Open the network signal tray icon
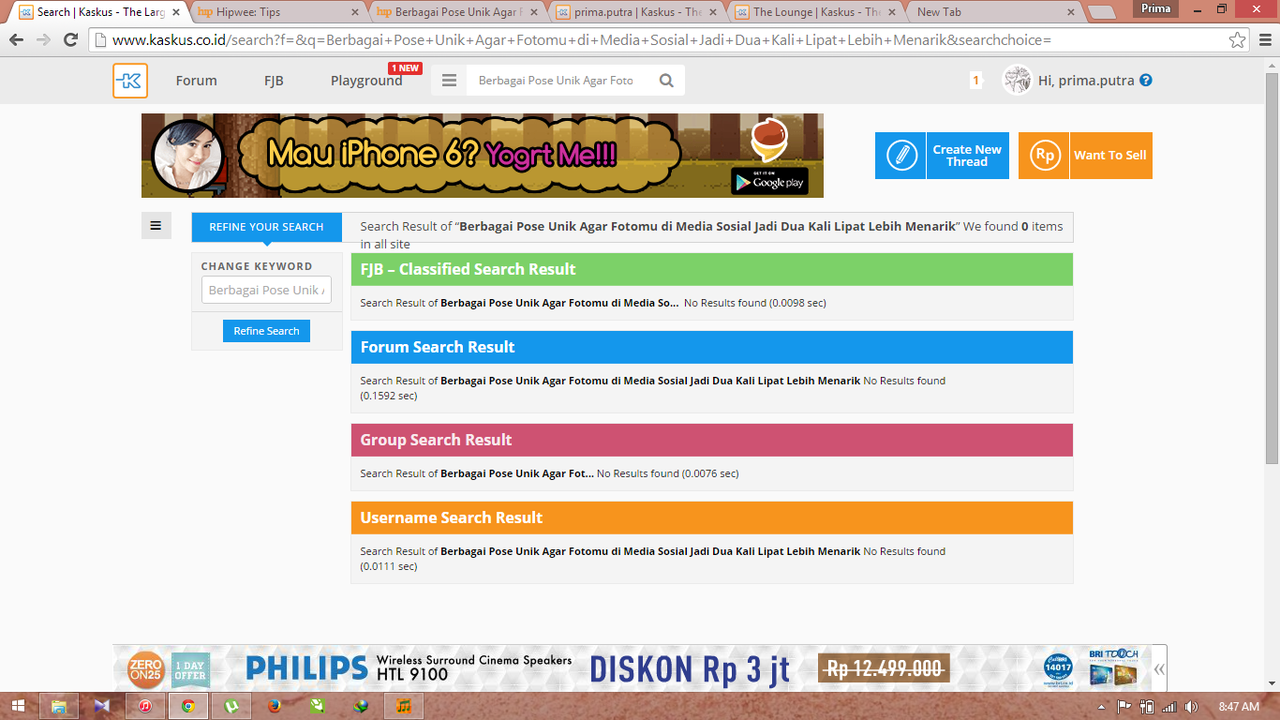 1169,707
